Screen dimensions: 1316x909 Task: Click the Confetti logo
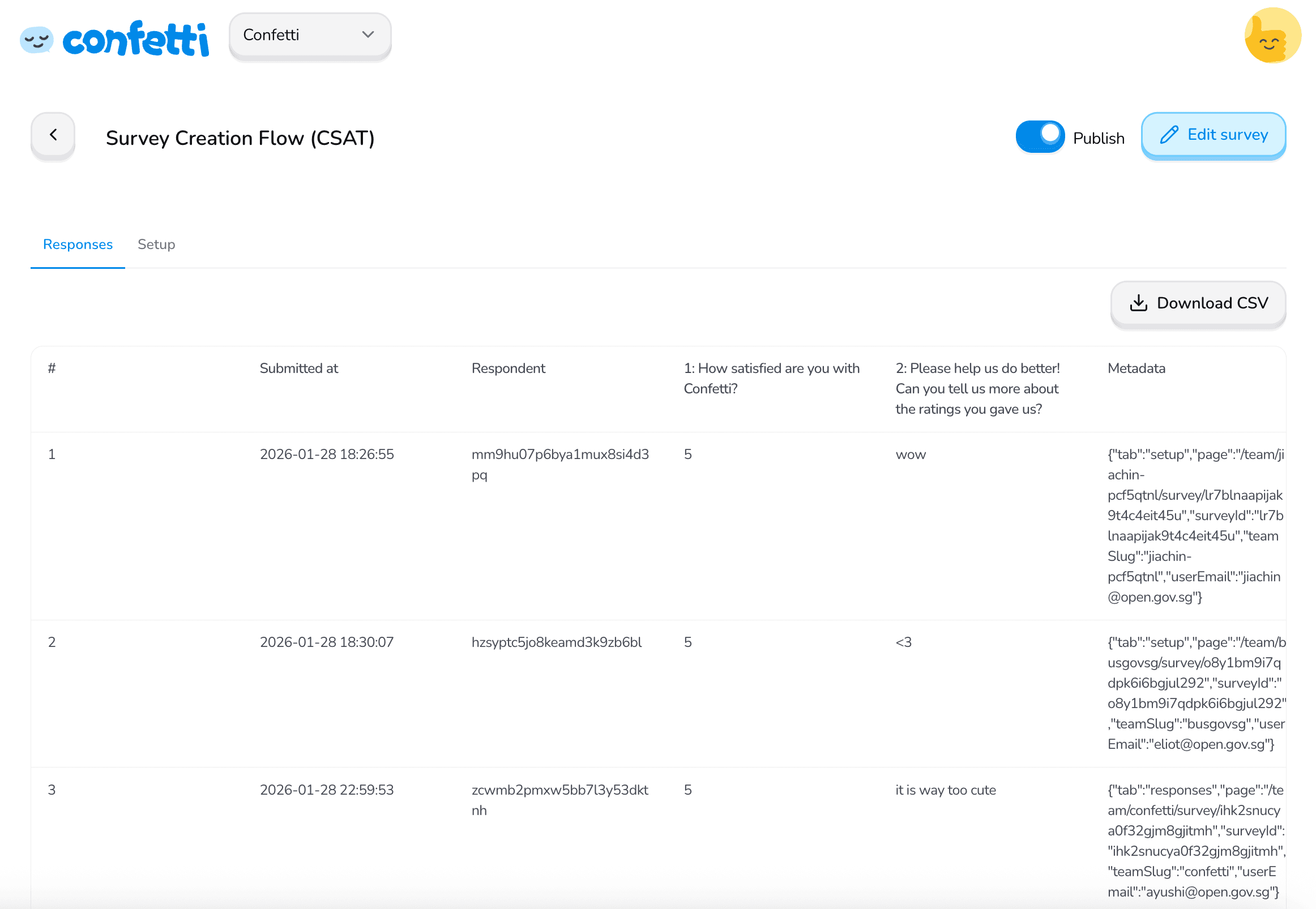pos(114,38)
